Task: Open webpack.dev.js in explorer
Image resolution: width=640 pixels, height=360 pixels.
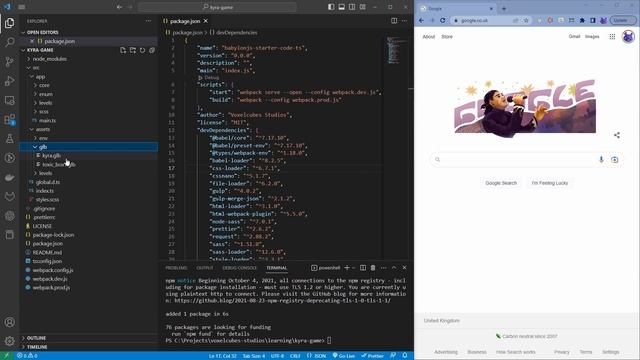Action: click(x=50, y=279)
